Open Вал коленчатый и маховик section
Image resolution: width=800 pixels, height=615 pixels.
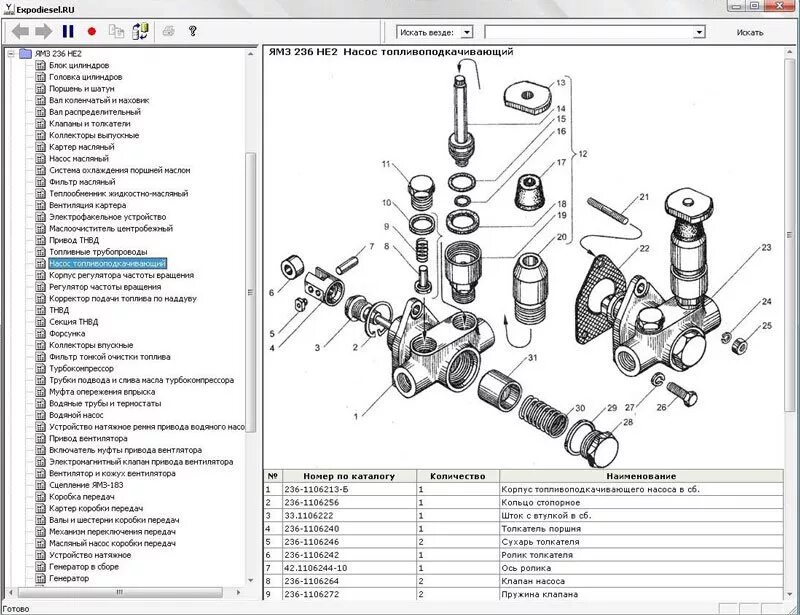(99, 101)
